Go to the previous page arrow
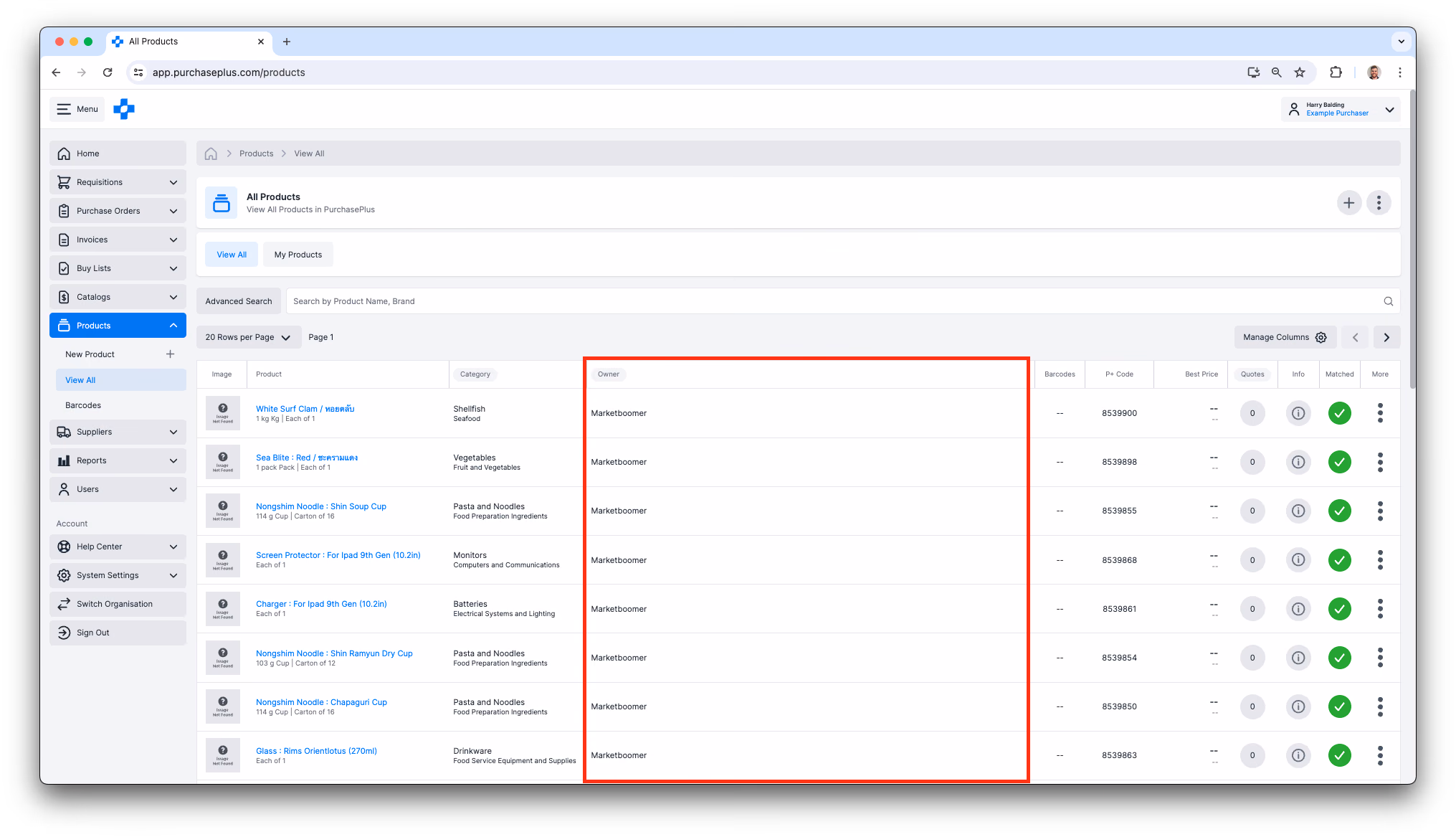 [x=1355, y=337]
